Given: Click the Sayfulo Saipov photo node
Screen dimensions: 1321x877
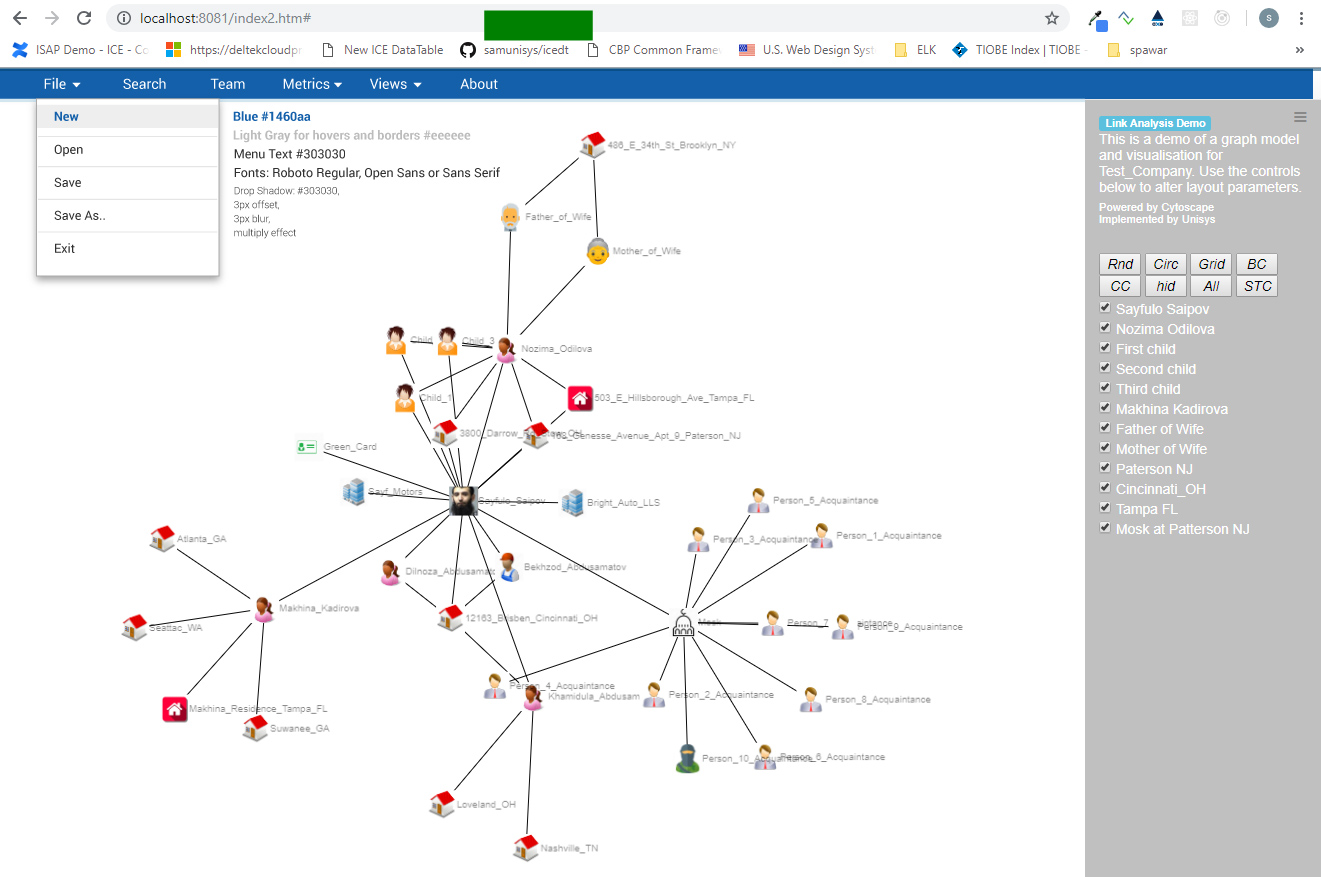Looking at the screenshot, I should click(462, 500).
